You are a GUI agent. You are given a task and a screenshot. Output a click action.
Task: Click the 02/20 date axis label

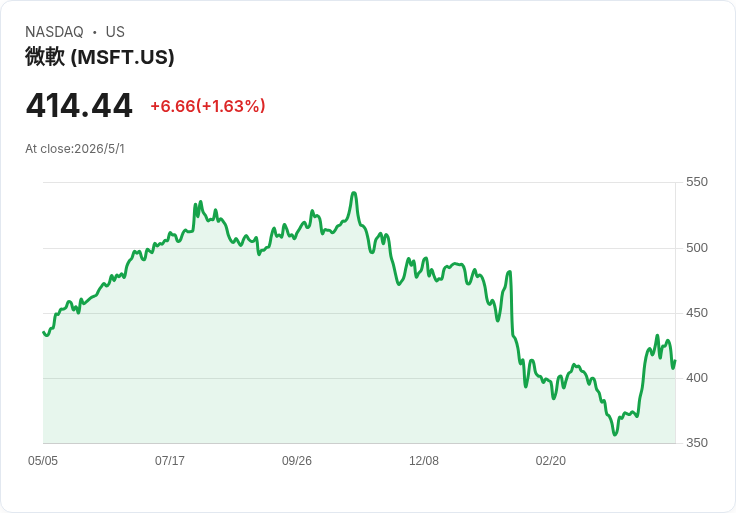click(551, 460)
